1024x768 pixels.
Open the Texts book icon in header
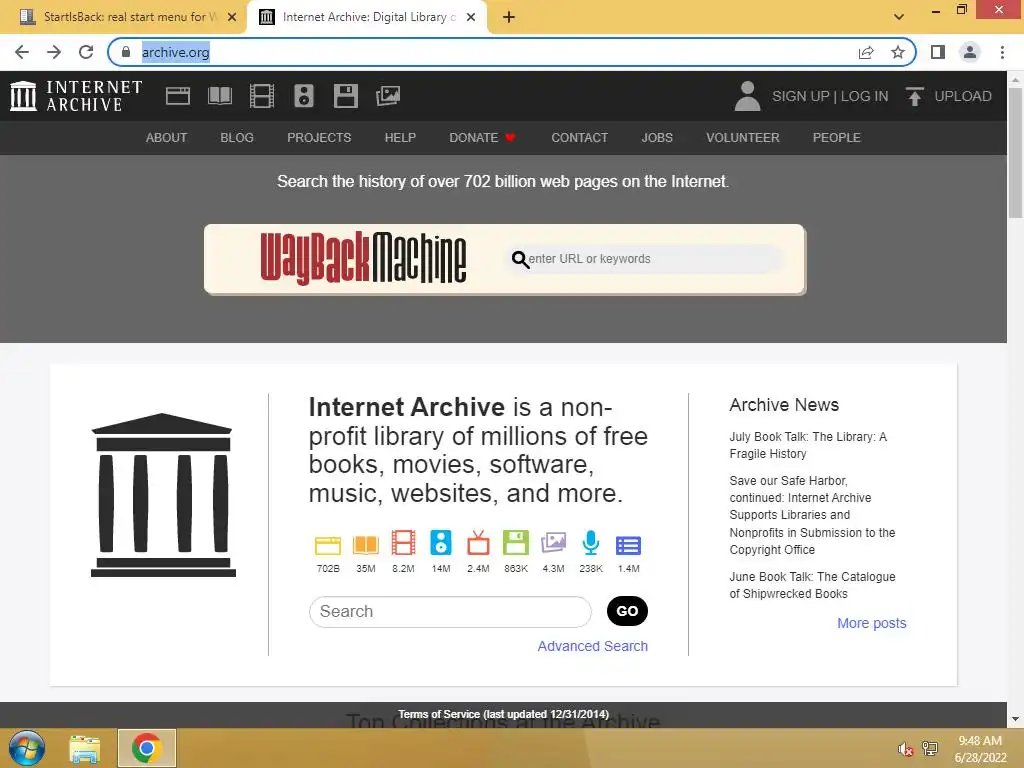tap(219, 96)
